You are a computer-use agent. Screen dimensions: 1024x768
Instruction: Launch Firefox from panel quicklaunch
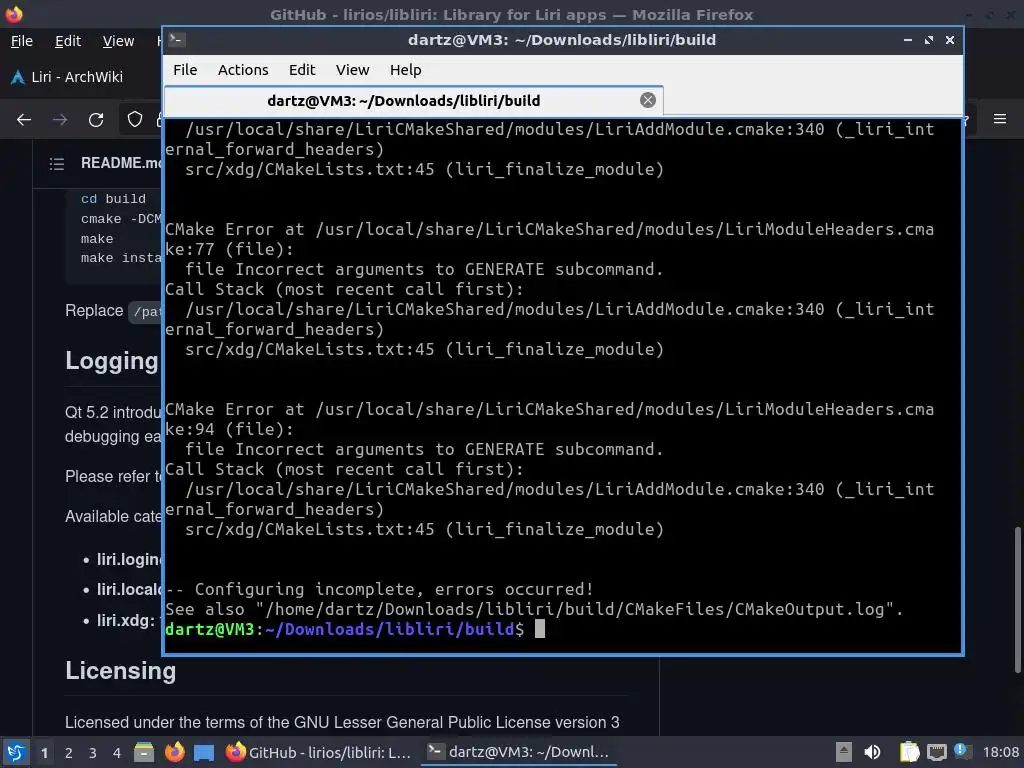[x=174, y=752]
